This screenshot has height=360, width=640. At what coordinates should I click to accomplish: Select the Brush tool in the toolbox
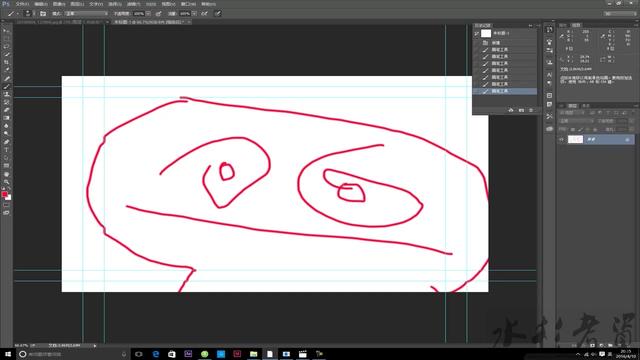point(6,87)
